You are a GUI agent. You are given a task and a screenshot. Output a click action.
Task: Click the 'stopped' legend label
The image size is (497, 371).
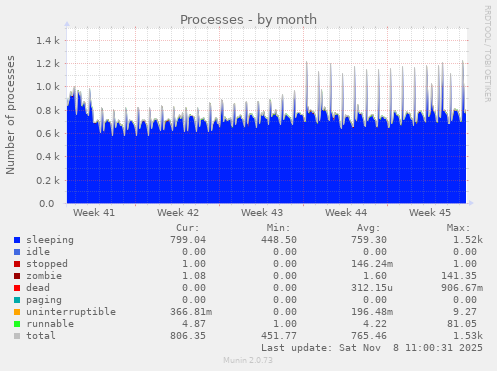(x=47, y=264)
